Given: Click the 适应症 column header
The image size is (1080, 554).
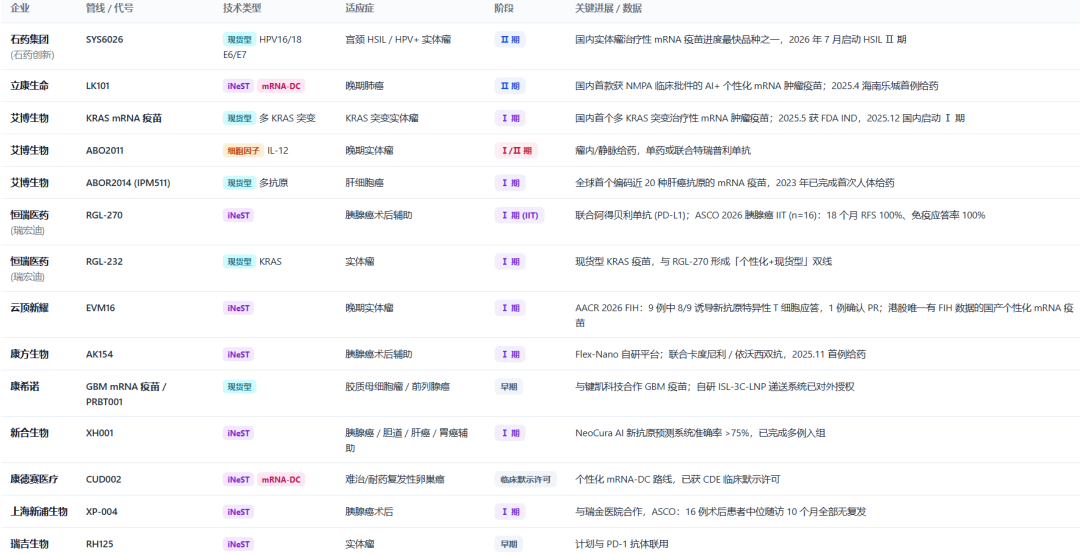Looking at the screenshot, I should click(360, 8).
